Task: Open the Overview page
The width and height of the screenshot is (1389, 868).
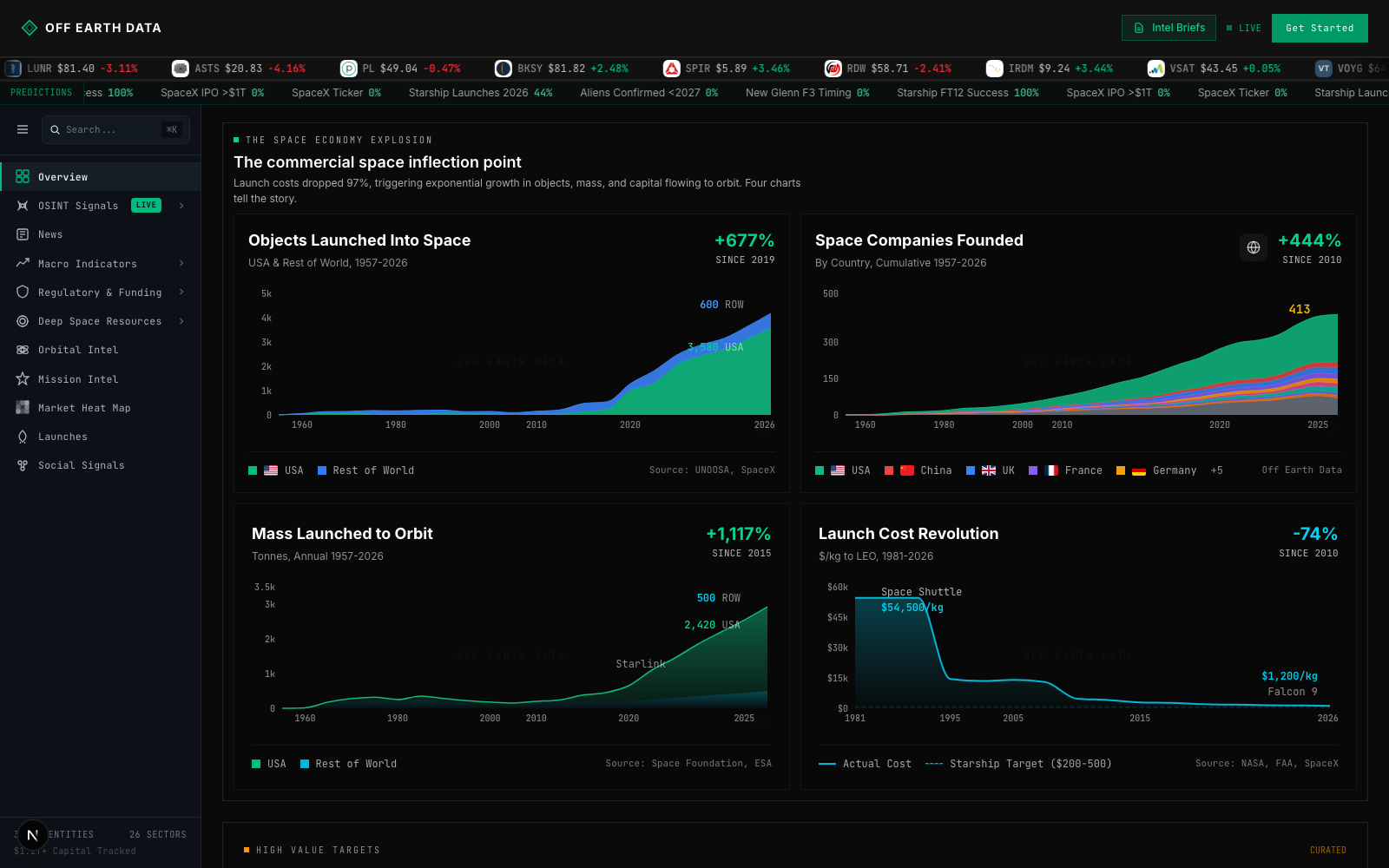Action: point(101,176)
